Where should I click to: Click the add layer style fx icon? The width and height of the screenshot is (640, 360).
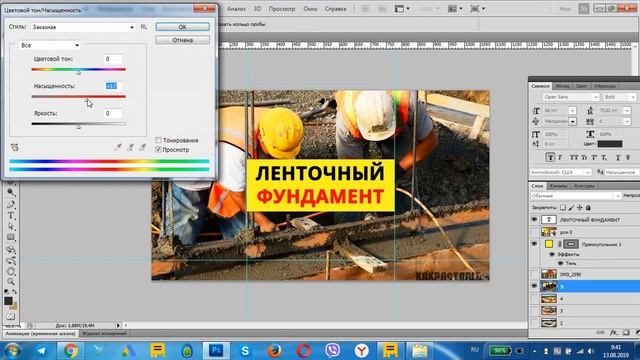tap(613, 333)
